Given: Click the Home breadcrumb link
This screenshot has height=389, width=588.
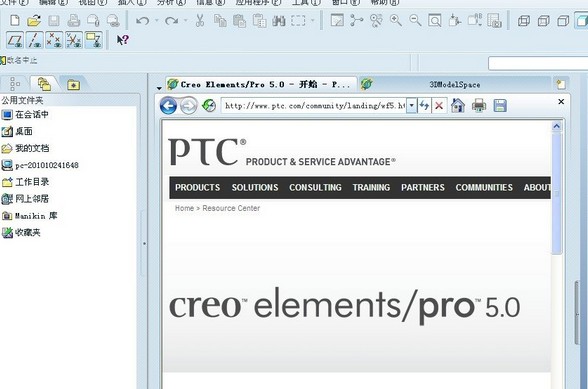Looking at the screenshot, I should [184, 208].
